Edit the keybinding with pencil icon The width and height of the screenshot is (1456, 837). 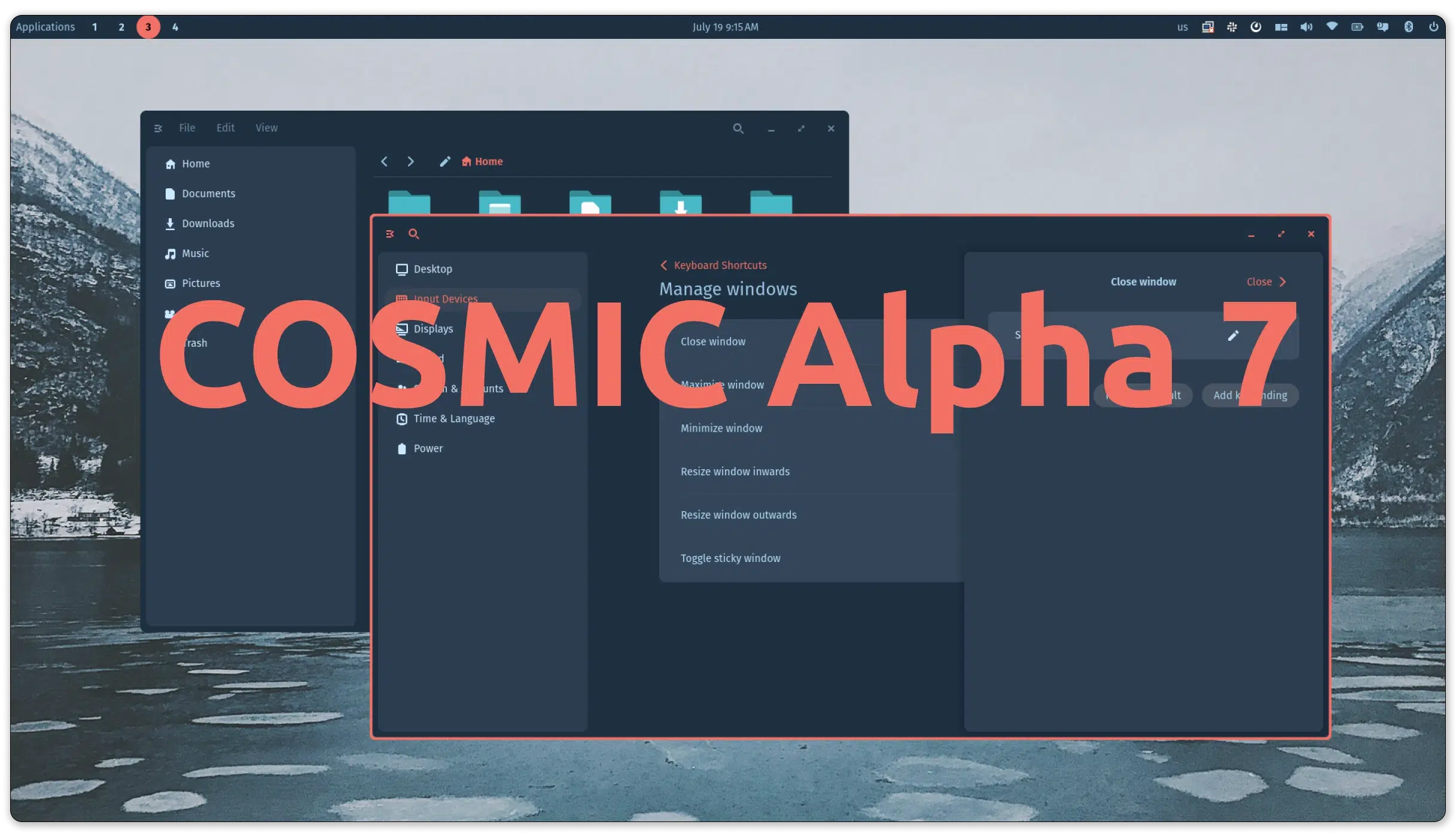pyautogui.click(x=1233, y=335)
